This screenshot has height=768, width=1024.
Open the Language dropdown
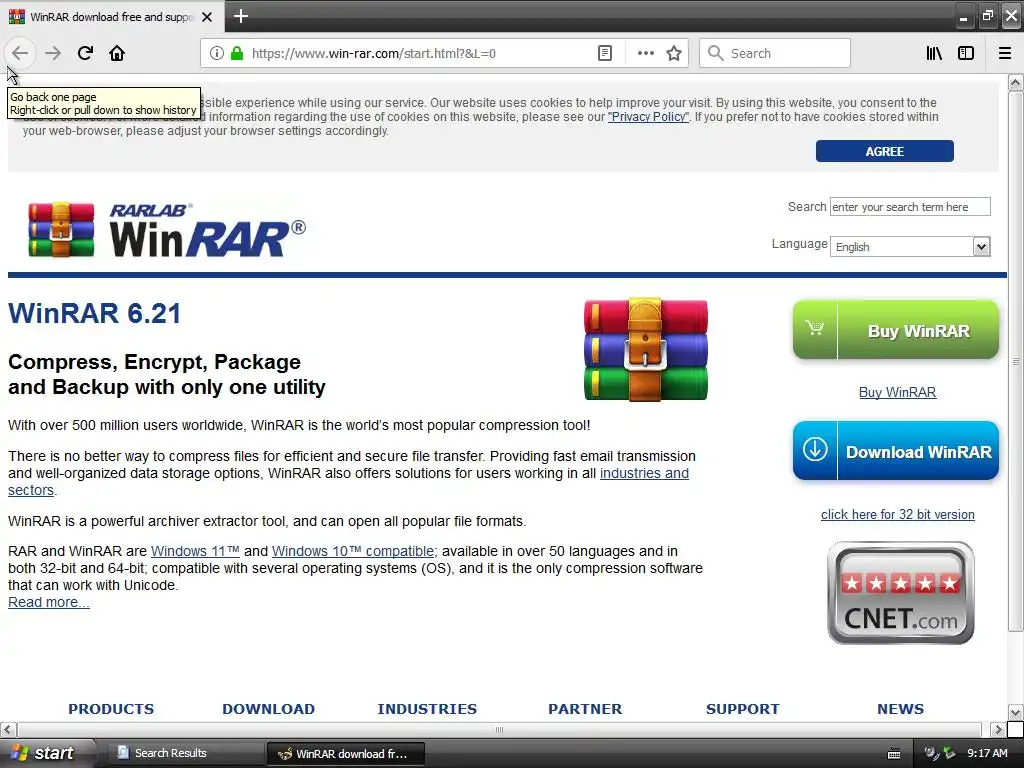[910, 246]
